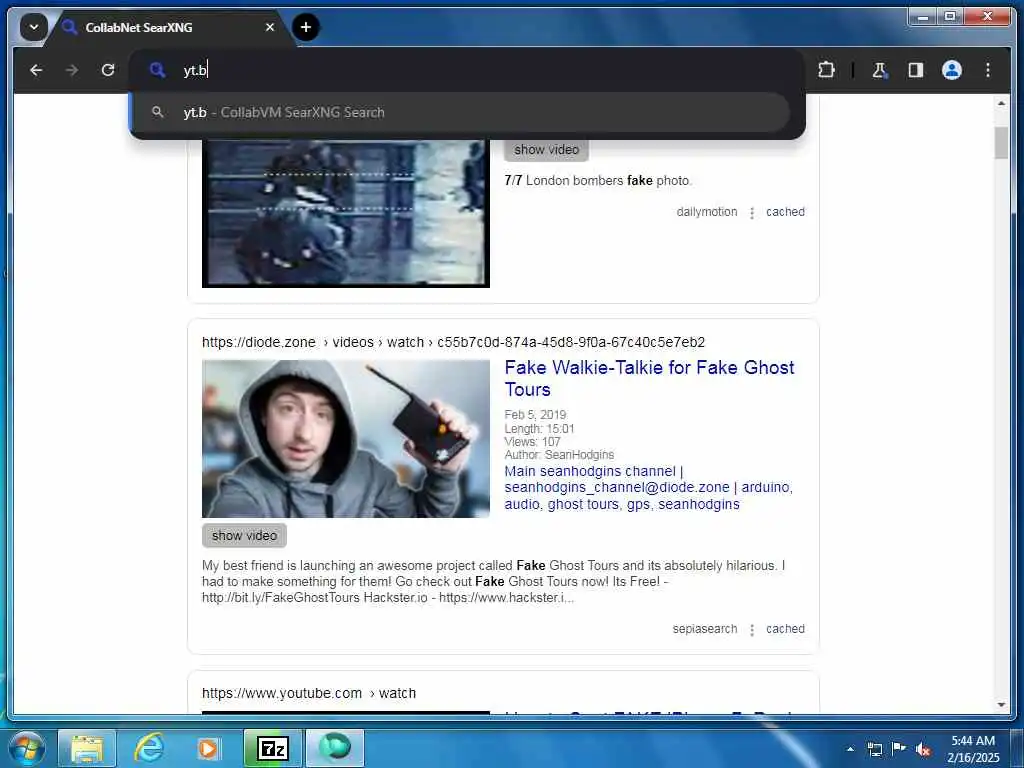Click the forward navigation arrow
Screen dimensions: 1024x768
(x=72, y=70)
